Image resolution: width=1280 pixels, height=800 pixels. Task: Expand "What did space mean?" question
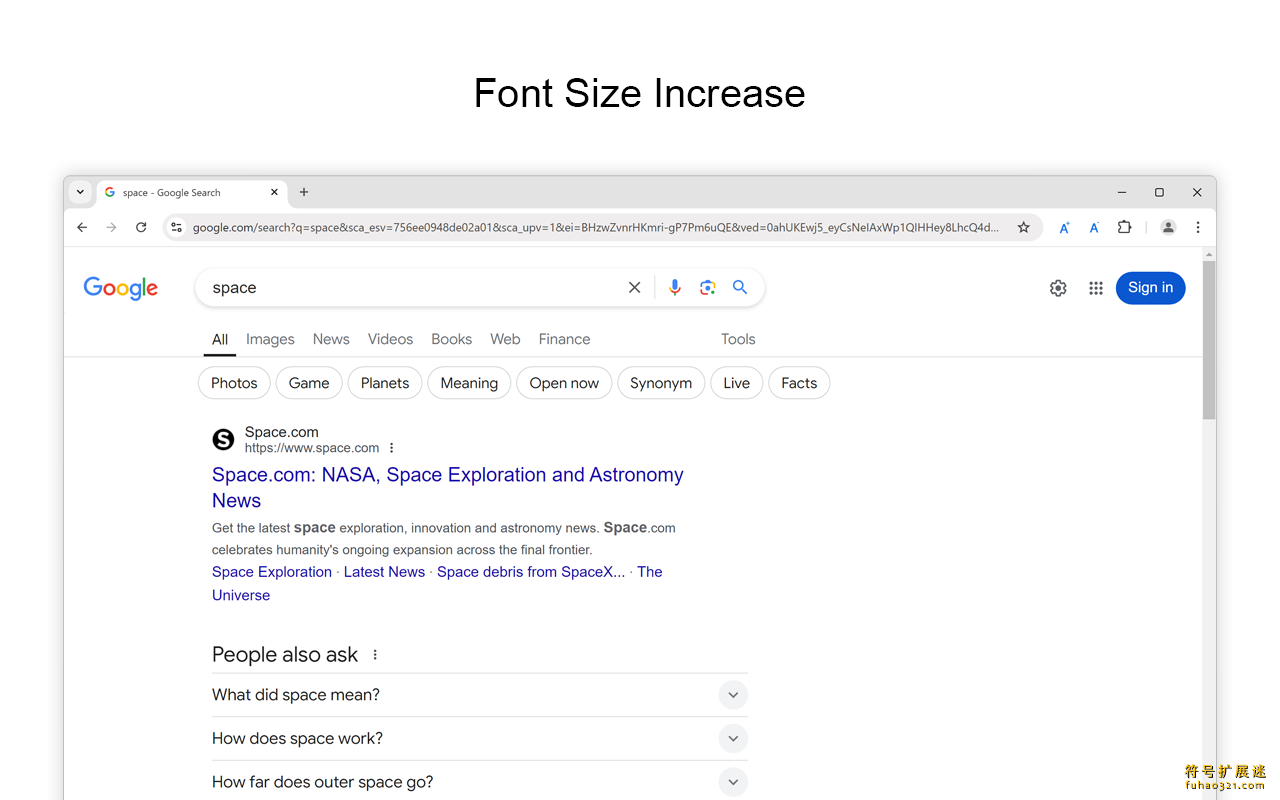(733, 695)
